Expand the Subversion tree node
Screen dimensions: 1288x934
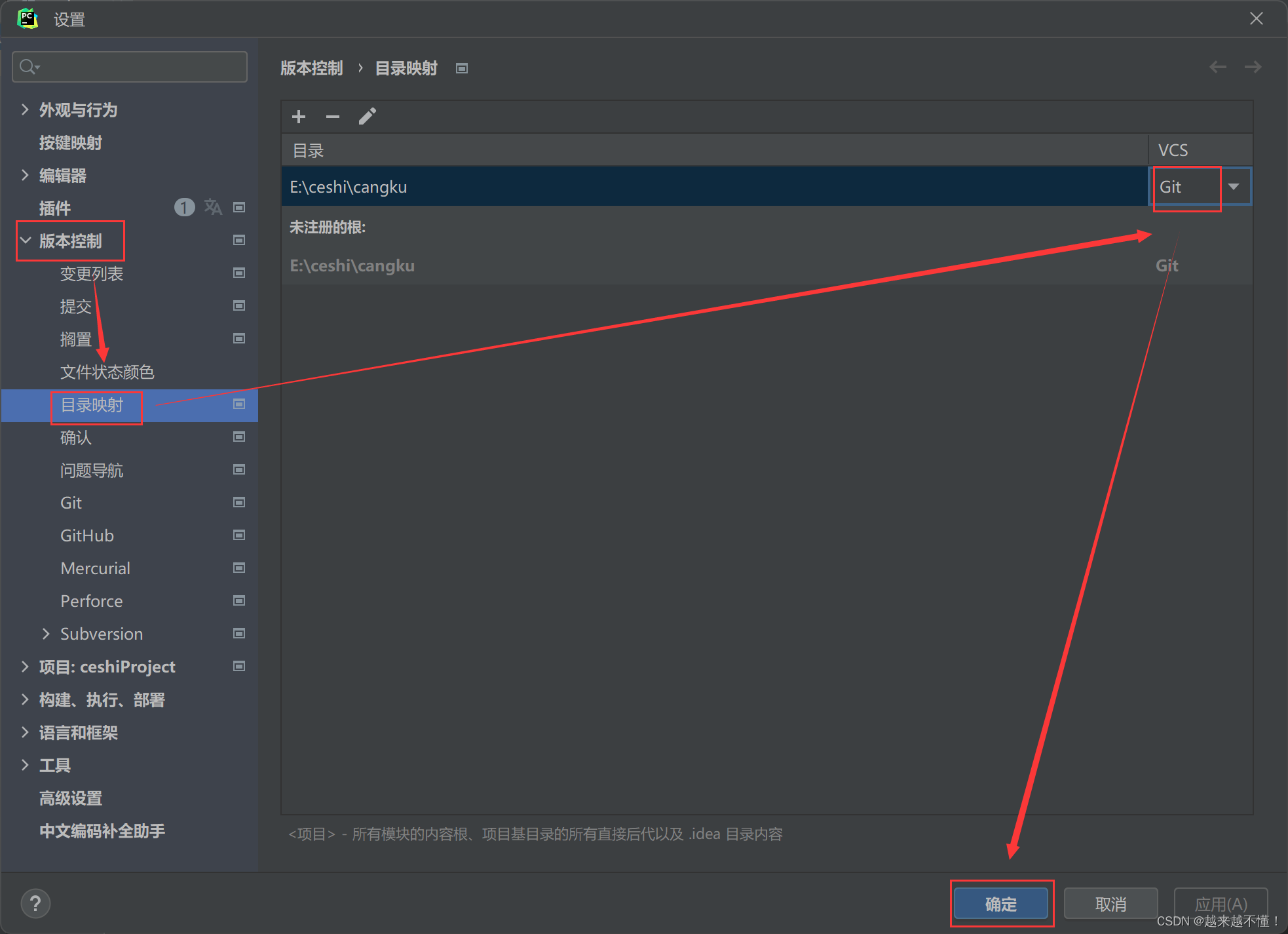(46, 634)
